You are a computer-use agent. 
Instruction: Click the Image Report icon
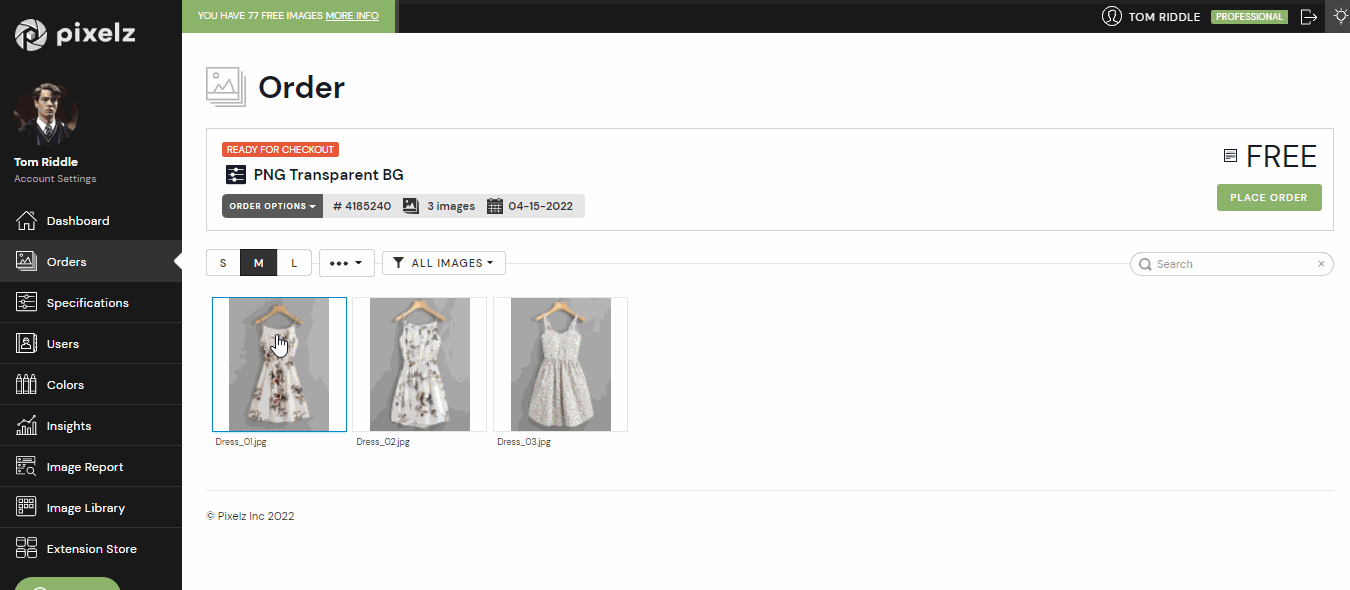click(x=27, y=466)
